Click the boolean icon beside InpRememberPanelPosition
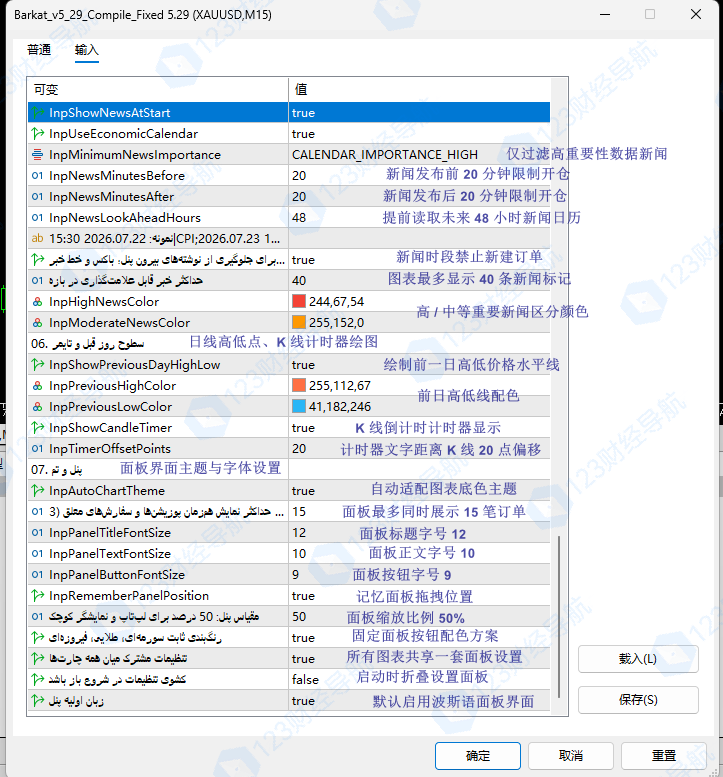The width and height of the screenshot is (723, 777). pyautogui.click(x=38, y=595)
